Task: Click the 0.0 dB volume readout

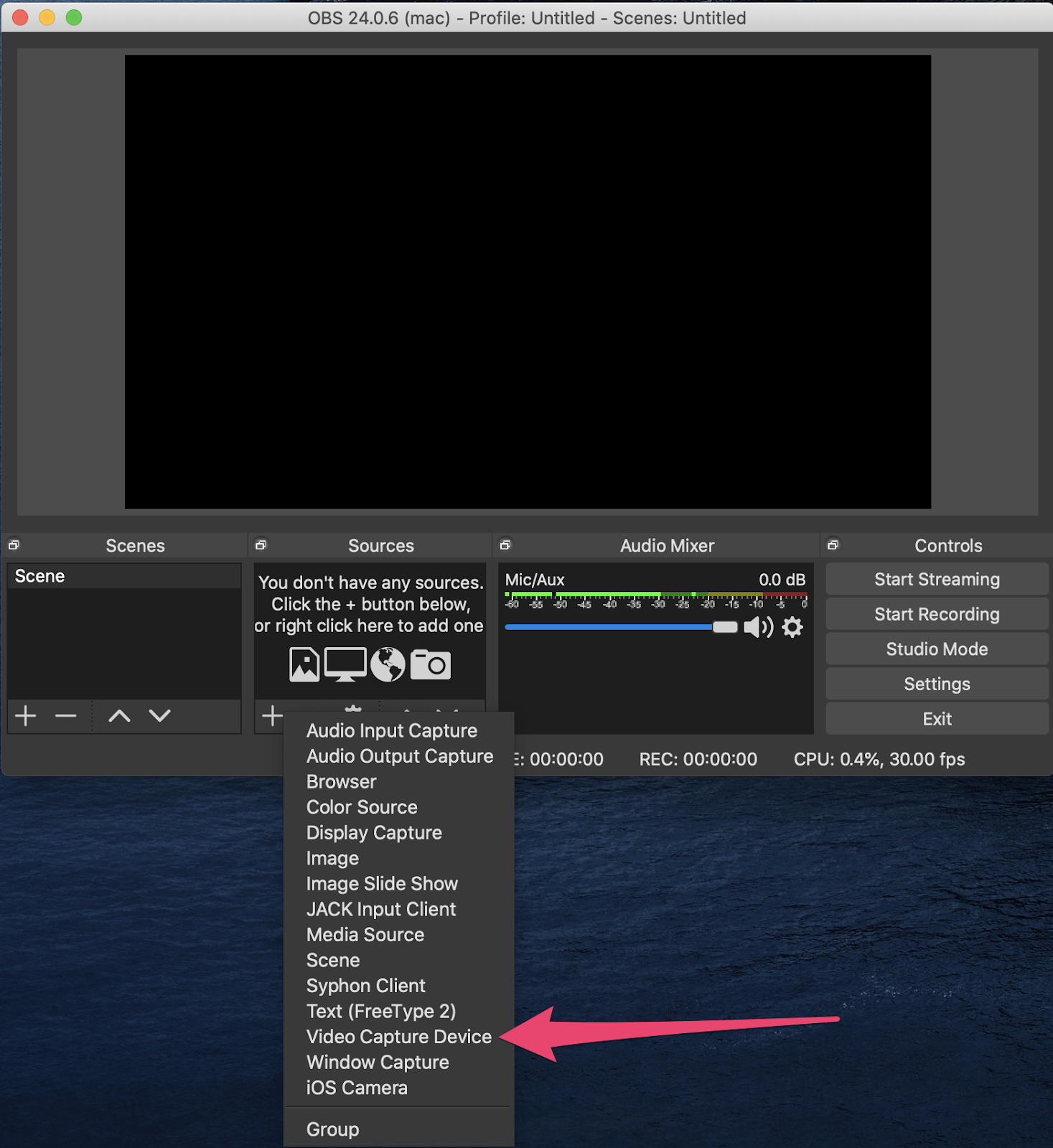Action: pos(782,580)
